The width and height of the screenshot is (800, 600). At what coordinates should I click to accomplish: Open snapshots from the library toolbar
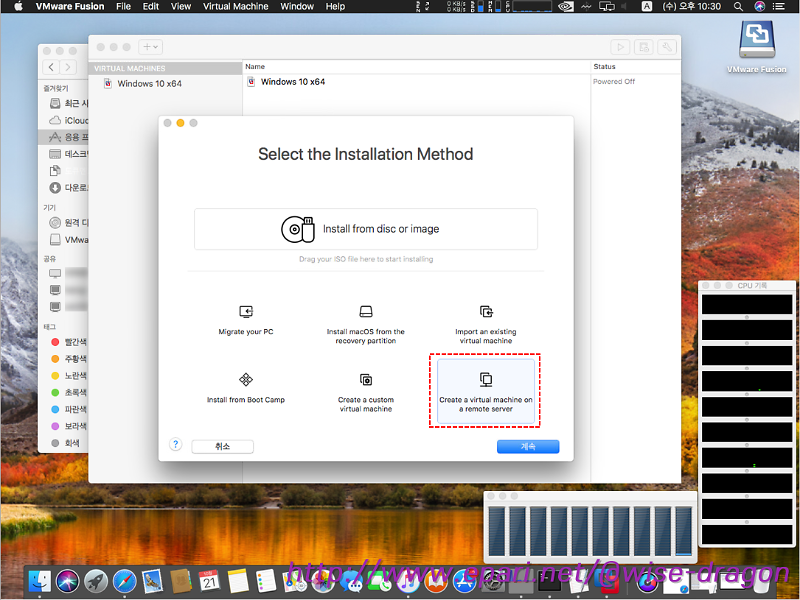point(644,47)
